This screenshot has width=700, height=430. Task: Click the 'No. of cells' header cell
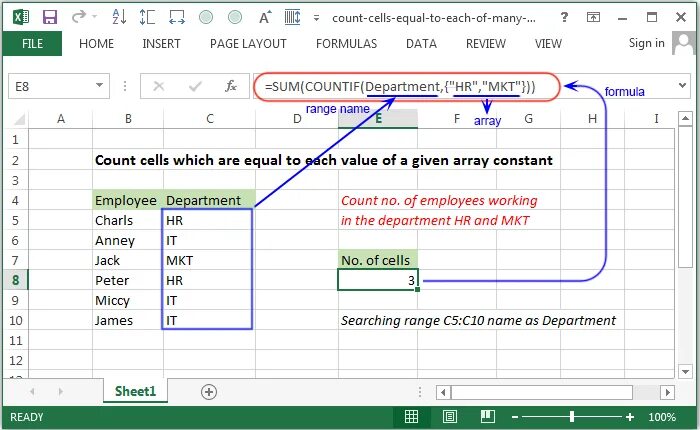click(x=378, y=260)
